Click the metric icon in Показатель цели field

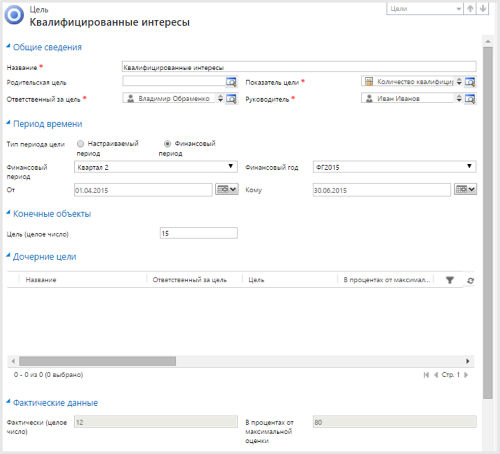[x=369, y=81]
